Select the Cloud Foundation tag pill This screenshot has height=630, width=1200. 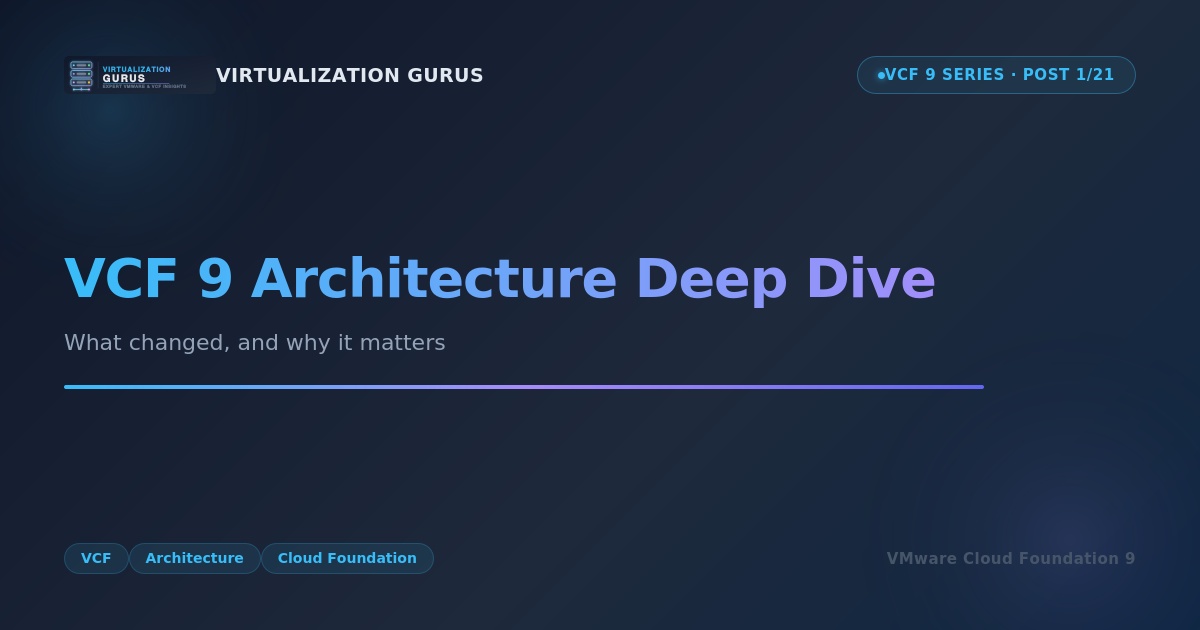click(347, 558)
